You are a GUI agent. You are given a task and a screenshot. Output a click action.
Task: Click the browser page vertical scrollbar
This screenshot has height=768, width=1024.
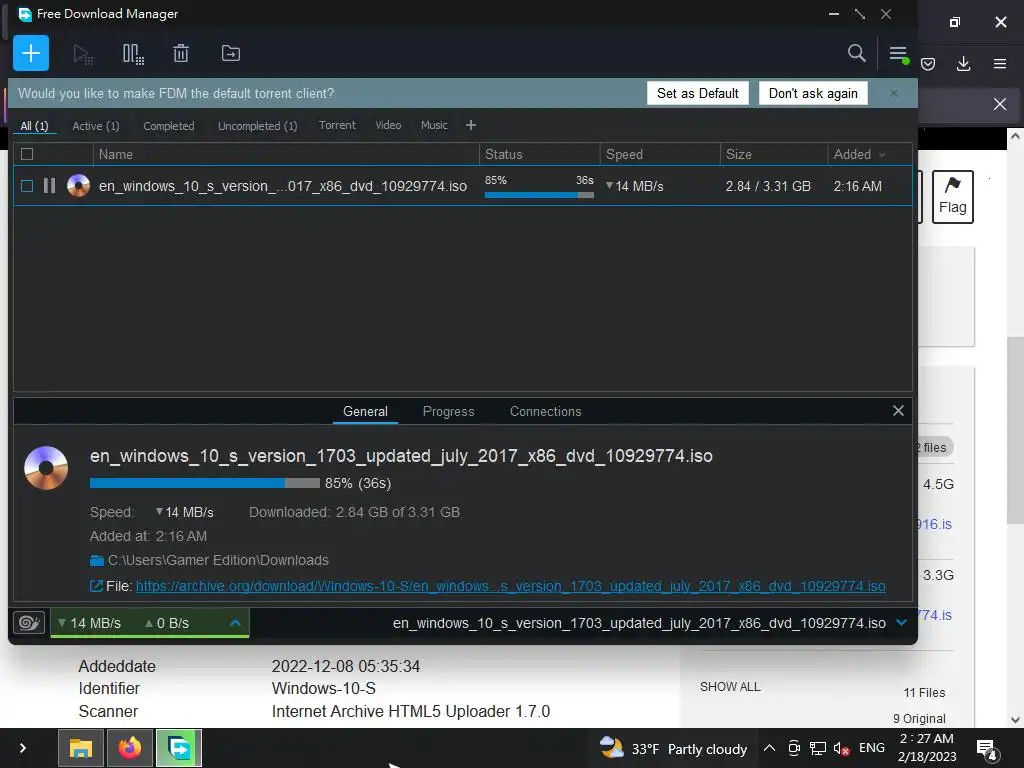pos(1015,428)
